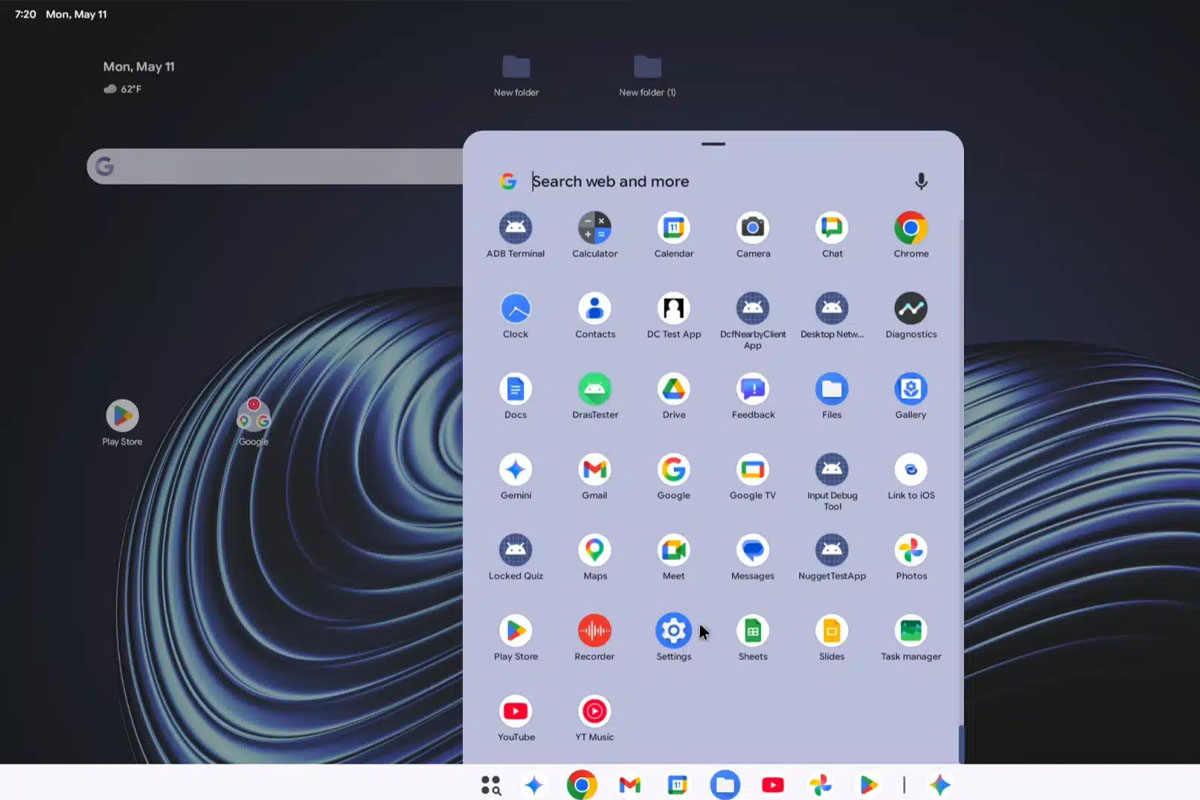Launch YT Music
This screenshot has height=800, width=1200.
[594, 711]
